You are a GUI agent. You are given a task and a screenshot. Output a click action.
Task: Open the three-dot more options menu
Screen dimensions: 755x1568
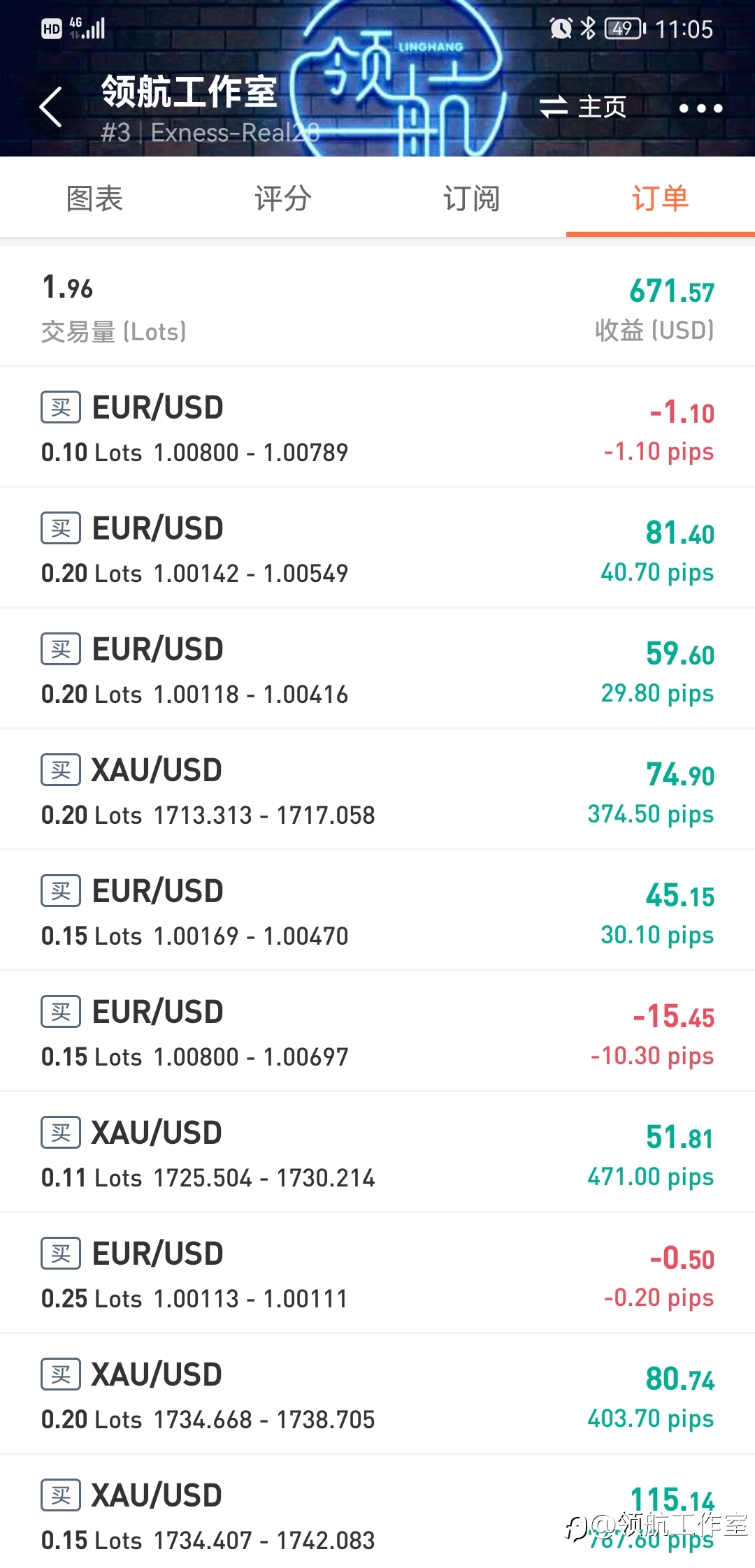[700, 108]
